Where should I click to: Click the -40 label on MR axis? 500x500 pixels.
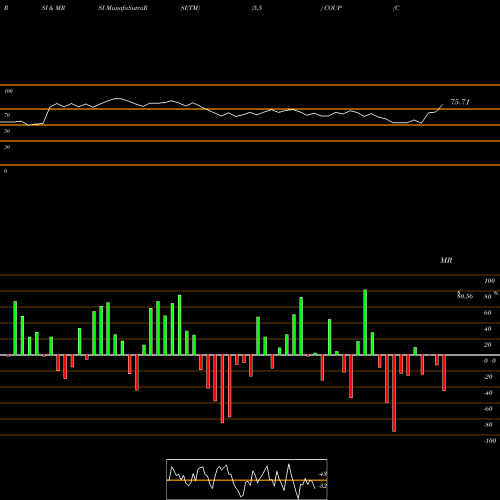[488, 393]
